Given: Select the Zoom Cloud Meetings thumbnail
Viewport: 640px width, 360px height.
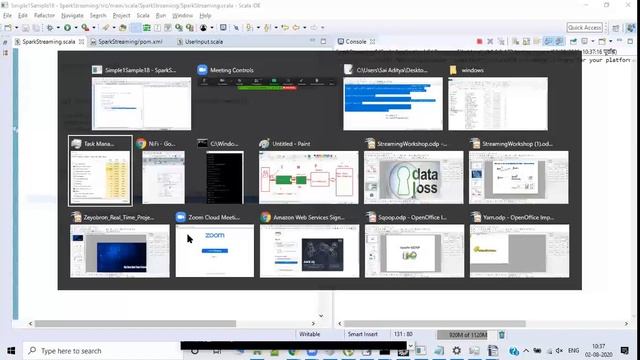Looking at the screenshot, I should click(215, 251).
